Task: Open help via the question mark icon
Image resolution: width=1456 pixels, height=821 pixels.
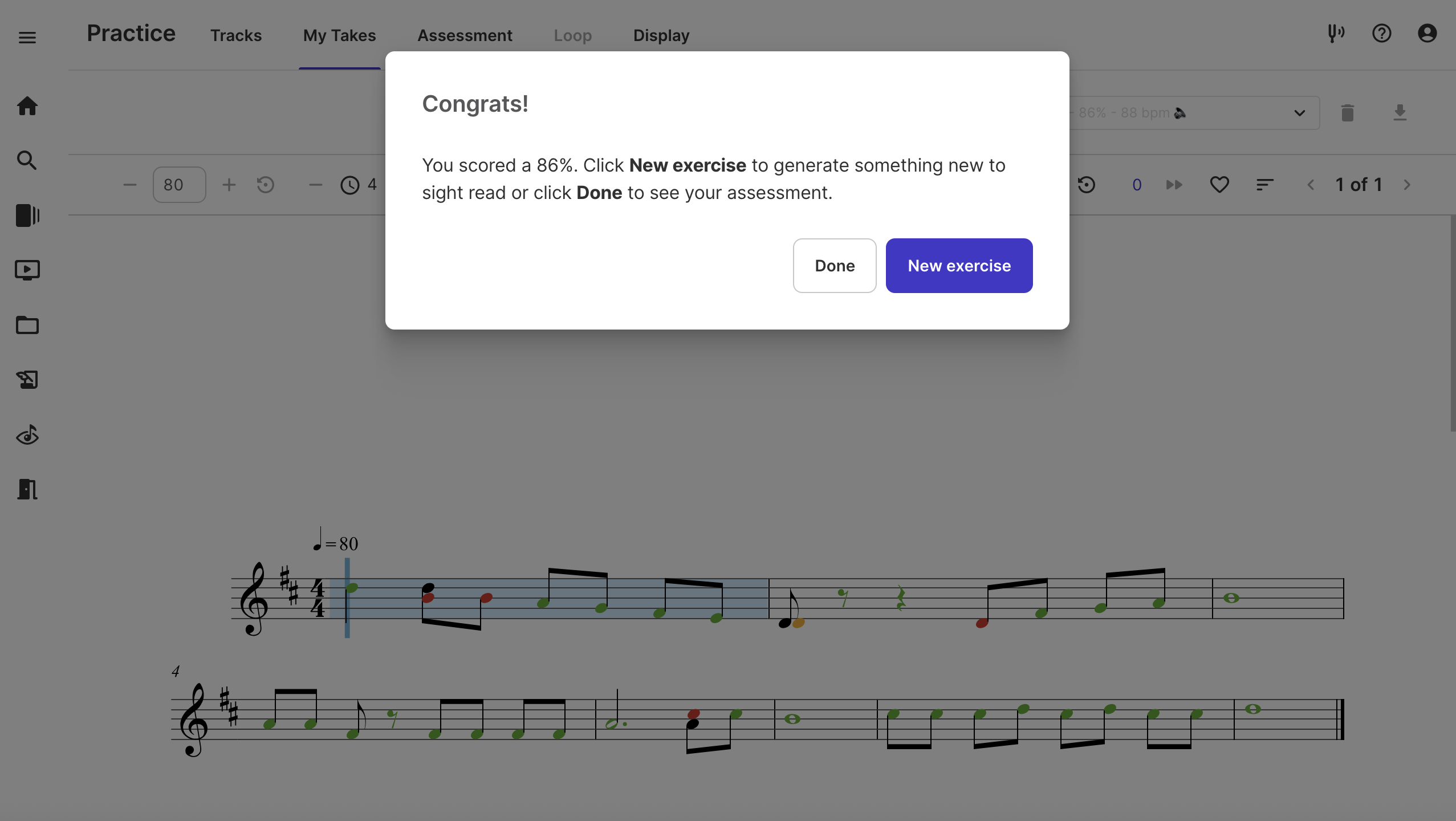Action: [x=1381, y=34]
